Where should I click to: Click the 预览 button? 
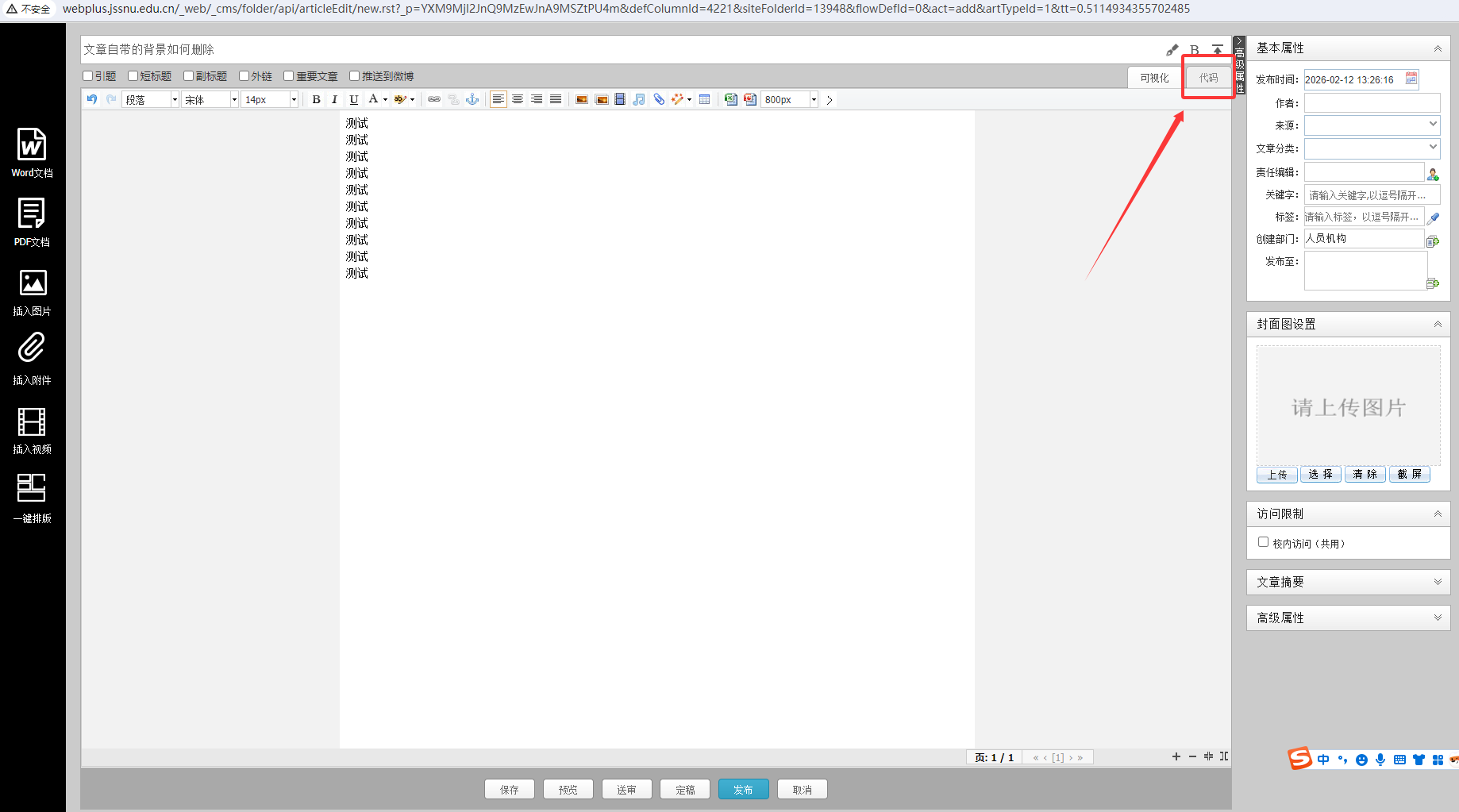pos(568,789)
